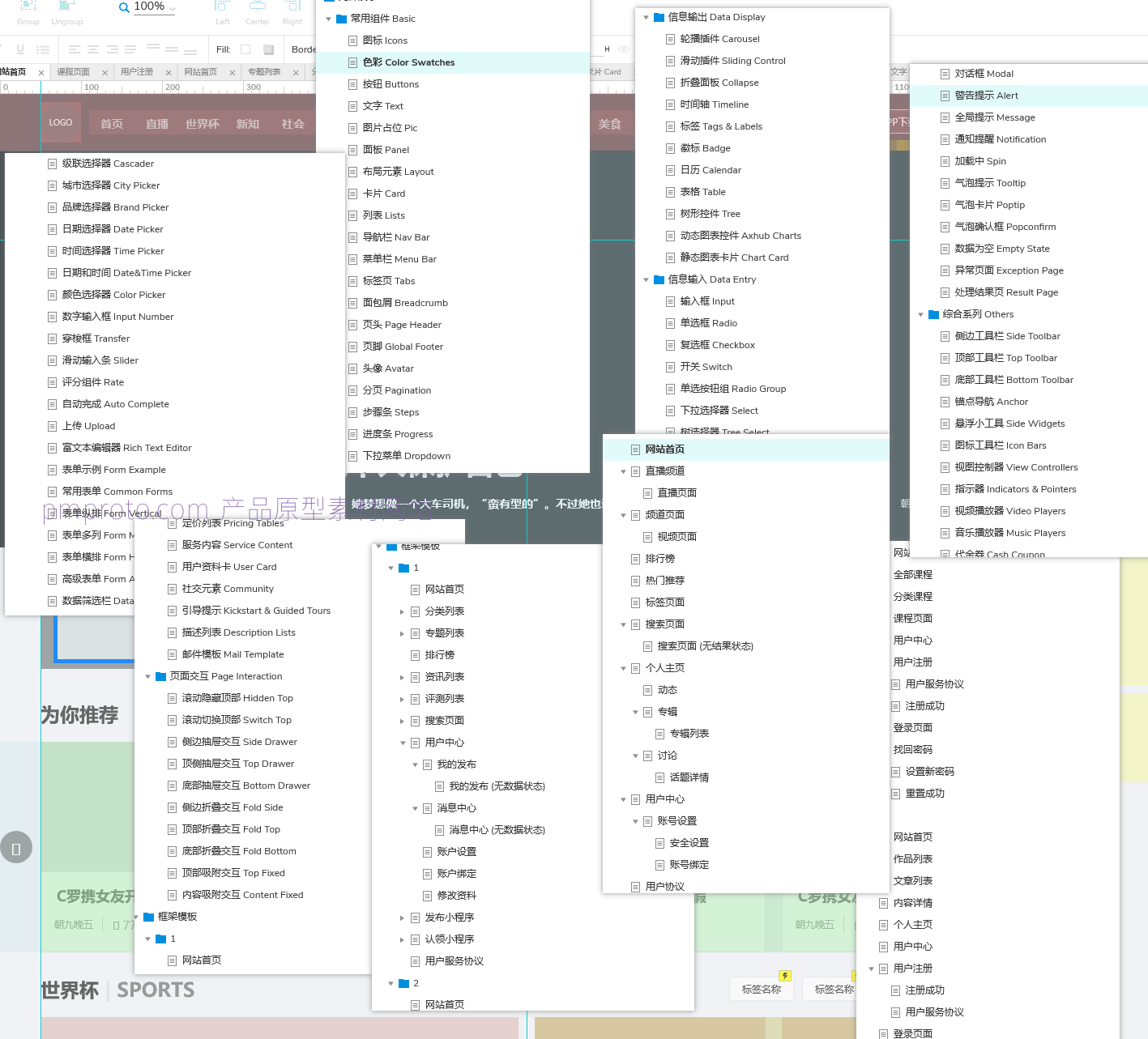The height and width of the screenshot is (1039, 1148).
Task: Click the folder icon for 常用组件 Basic
Action: [342, 19]
